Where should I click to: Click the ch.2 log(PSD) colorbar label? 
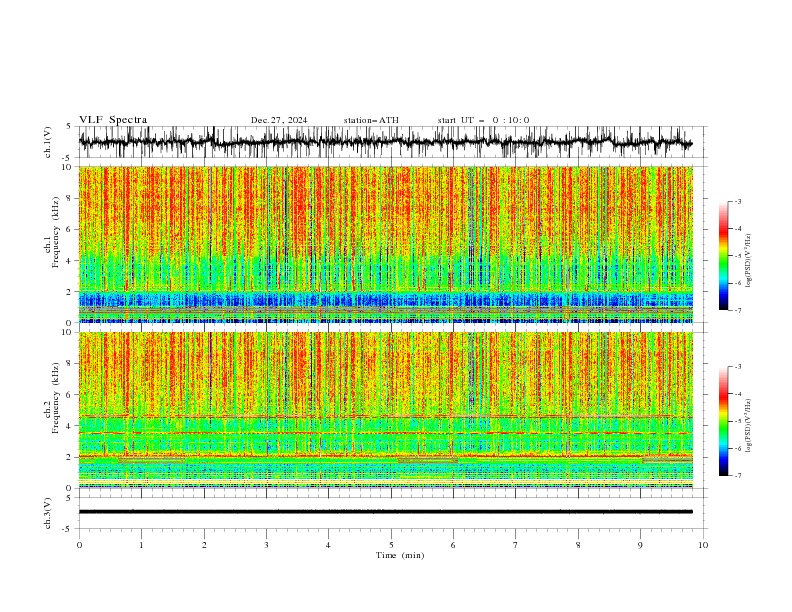coord(748,426)
